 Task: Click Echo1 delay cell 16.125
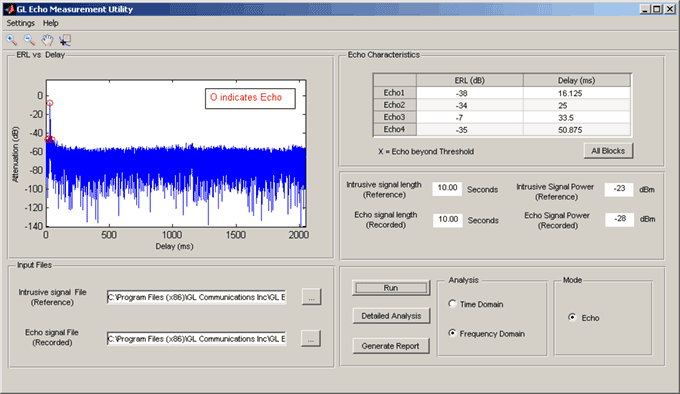(x=577, y=93)
